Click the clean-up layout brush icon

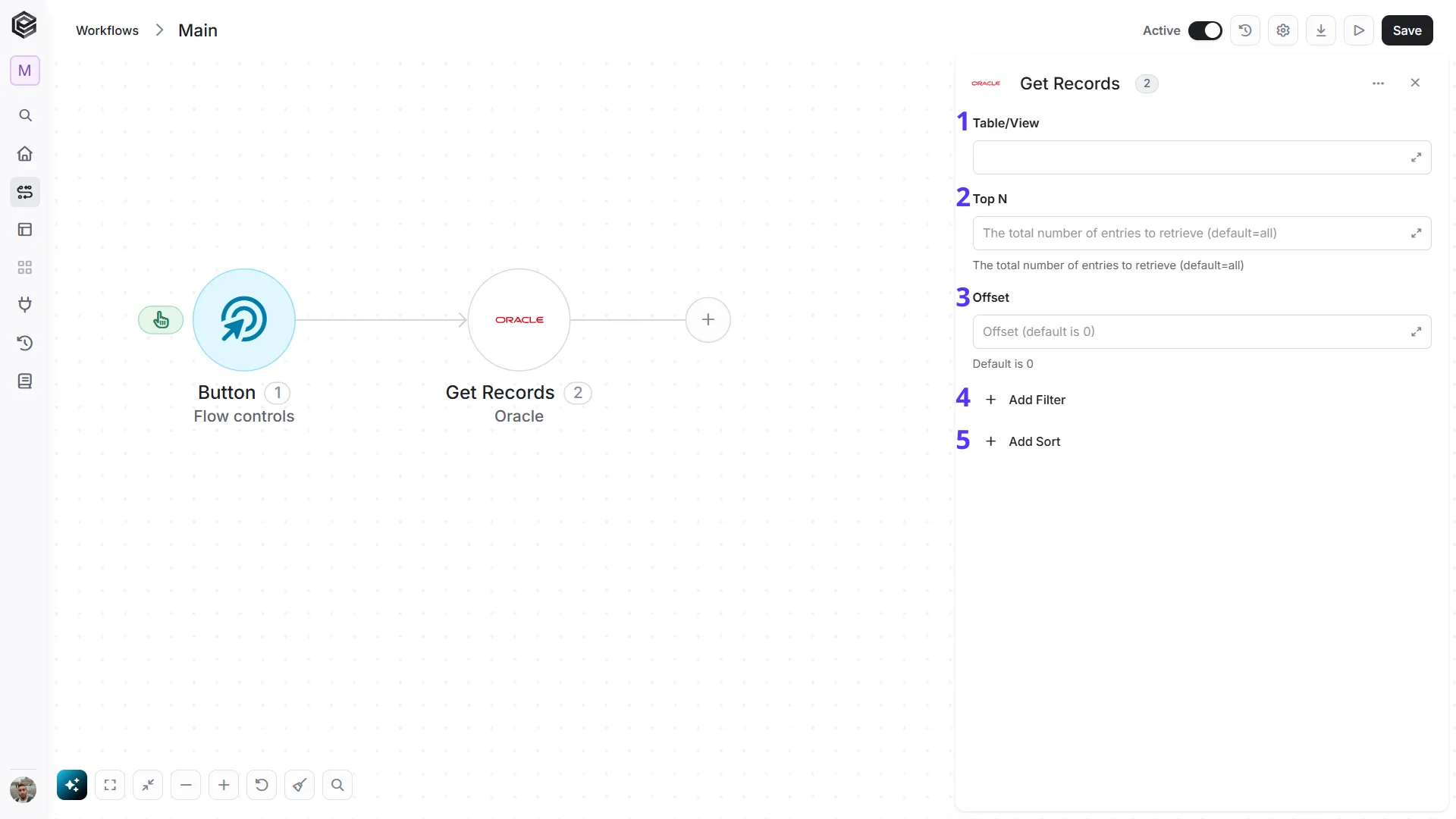(x=300, y=785)
